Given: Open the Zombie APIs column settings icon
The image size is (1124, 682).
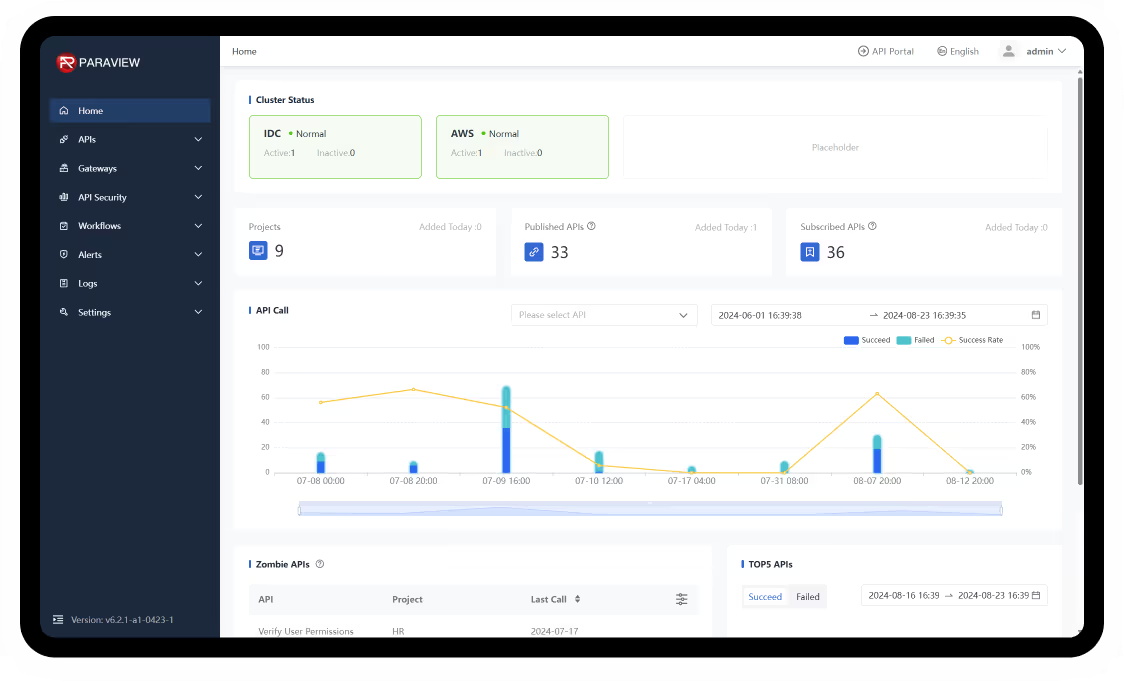Looking at the screenshot, I should (681, 599).
